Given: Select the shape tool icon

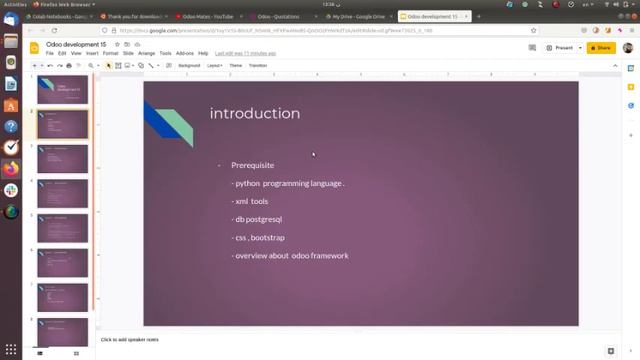Looking at the screenshot, I should coord(141,65).
